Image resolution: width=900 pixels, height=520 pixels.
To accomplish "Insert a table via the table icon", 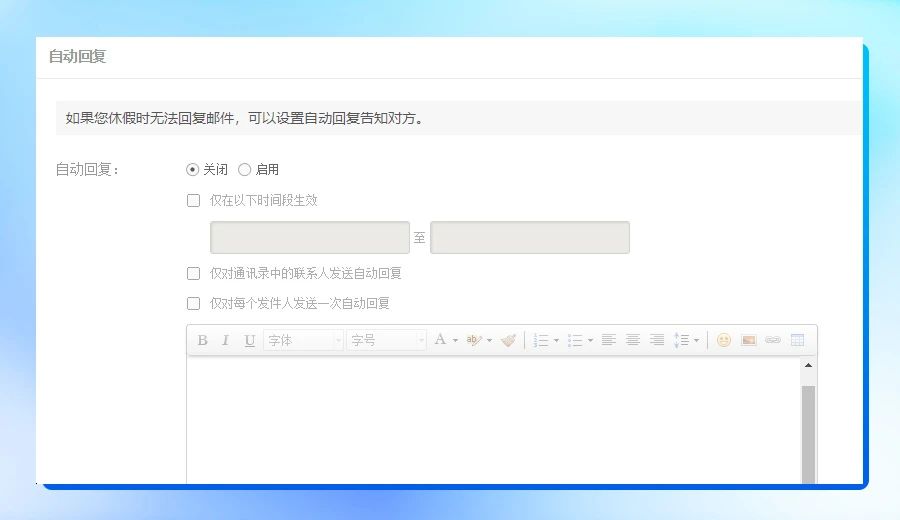I will click(797, 340).
